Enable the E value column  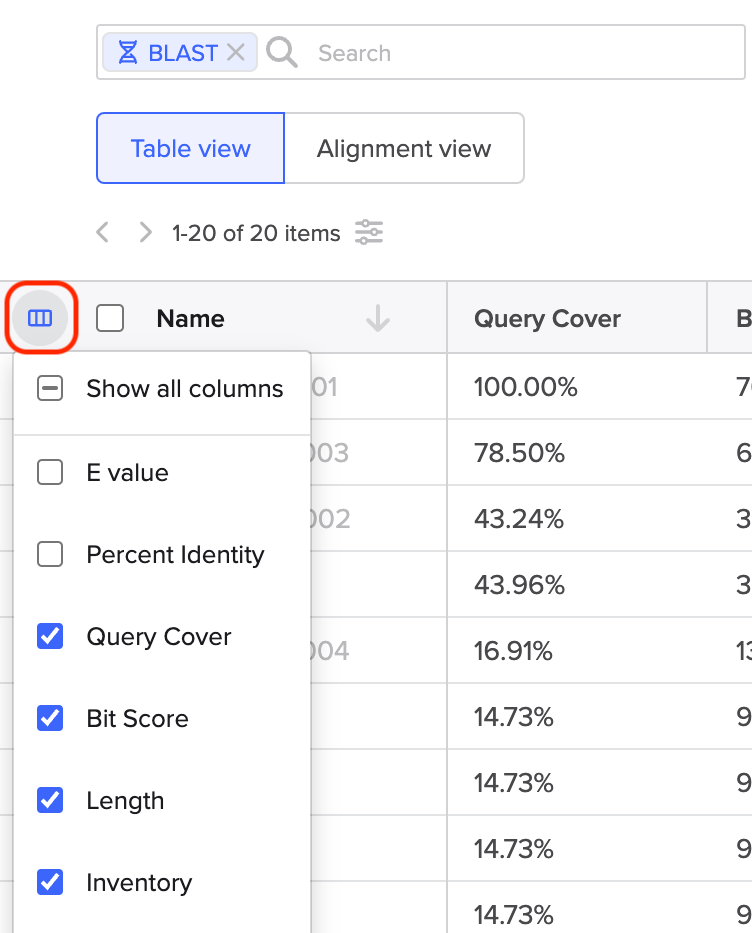click(x=50, y=472)
